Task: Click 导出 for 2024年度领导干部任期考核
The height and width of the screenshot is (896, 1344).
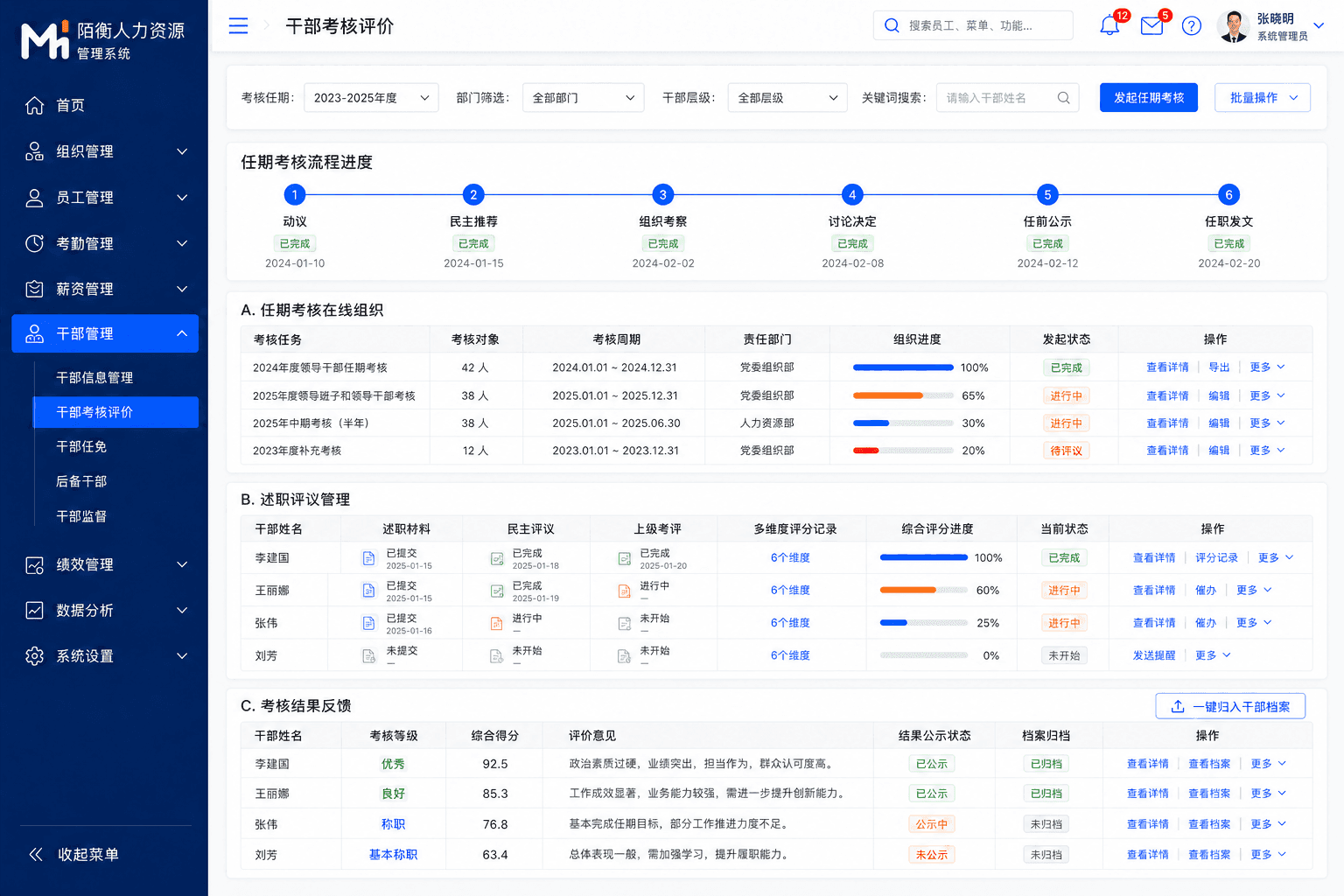Action: 1219,367
